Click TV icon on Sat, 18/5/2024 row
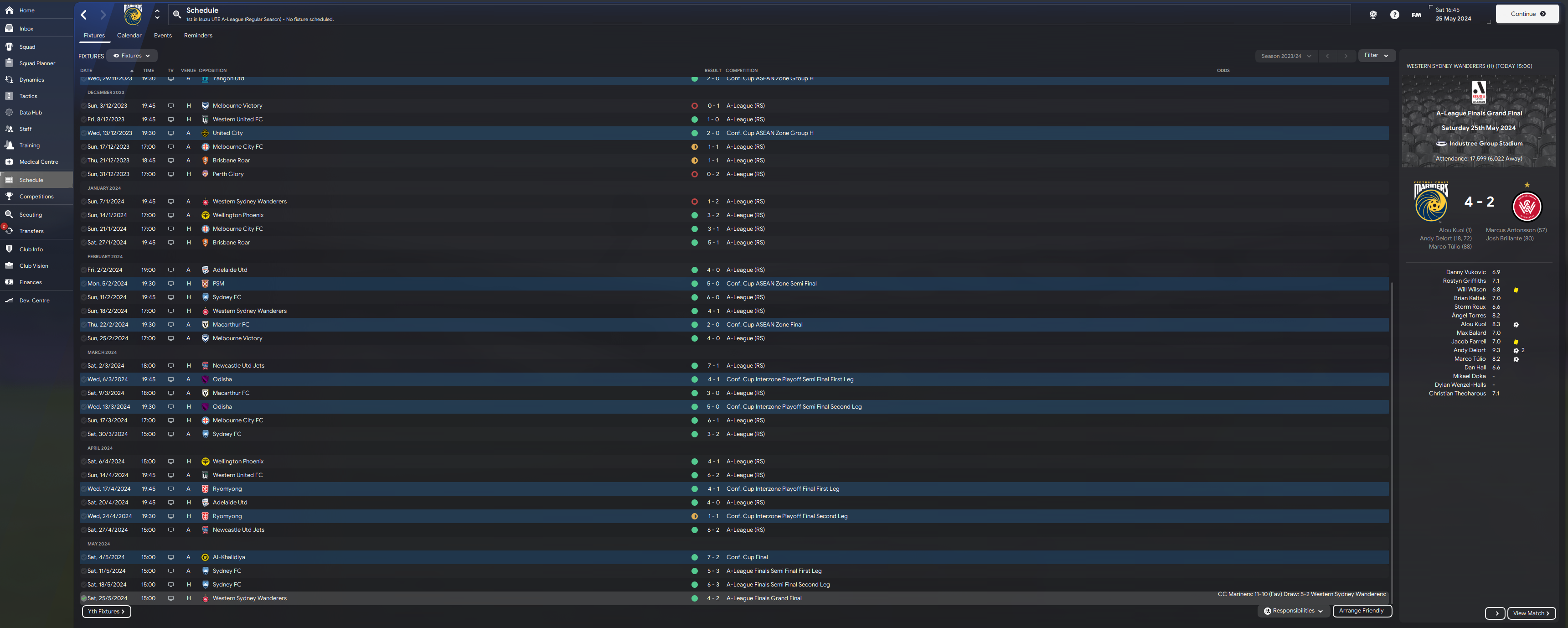The image size is (1568, 628). click(x=171, y=585)
